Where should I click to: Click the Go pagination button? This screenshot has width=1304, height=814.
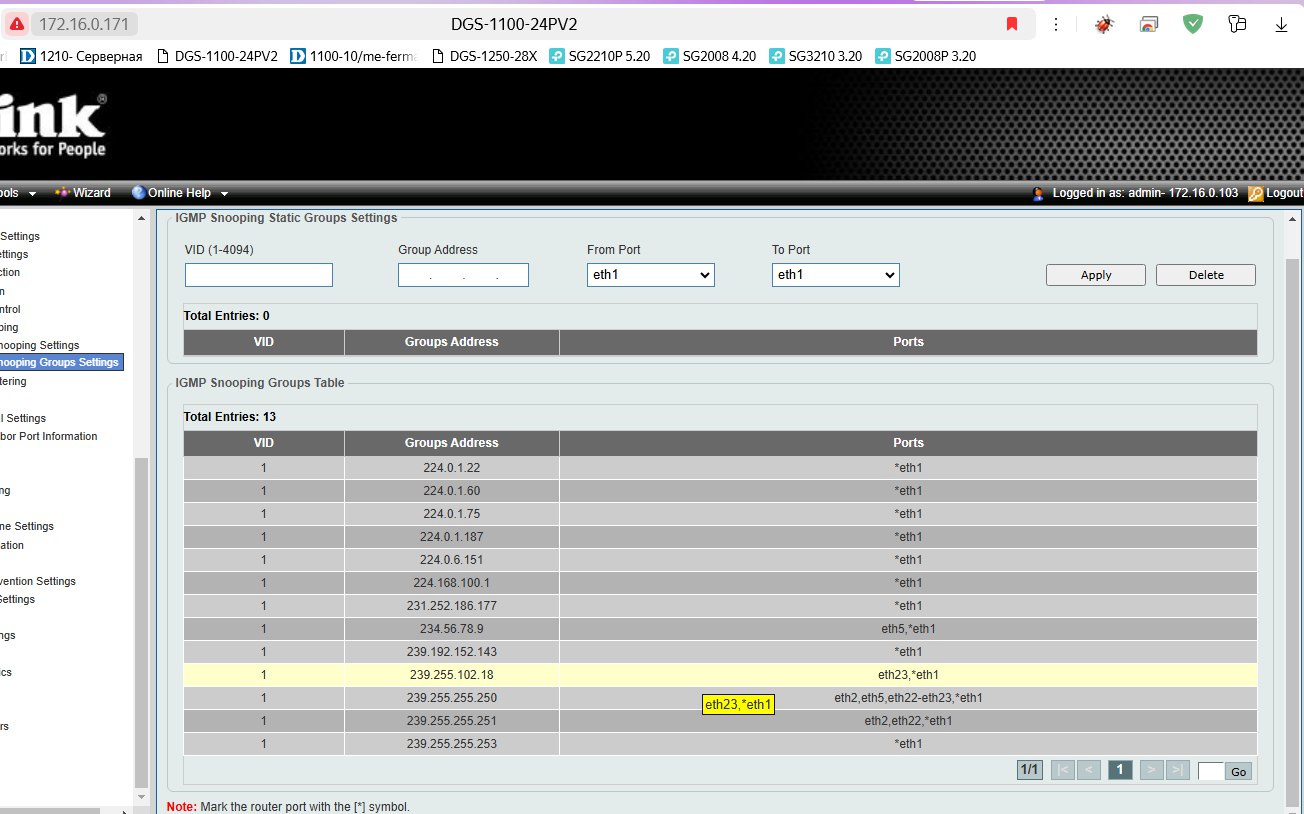[1238, 771]
